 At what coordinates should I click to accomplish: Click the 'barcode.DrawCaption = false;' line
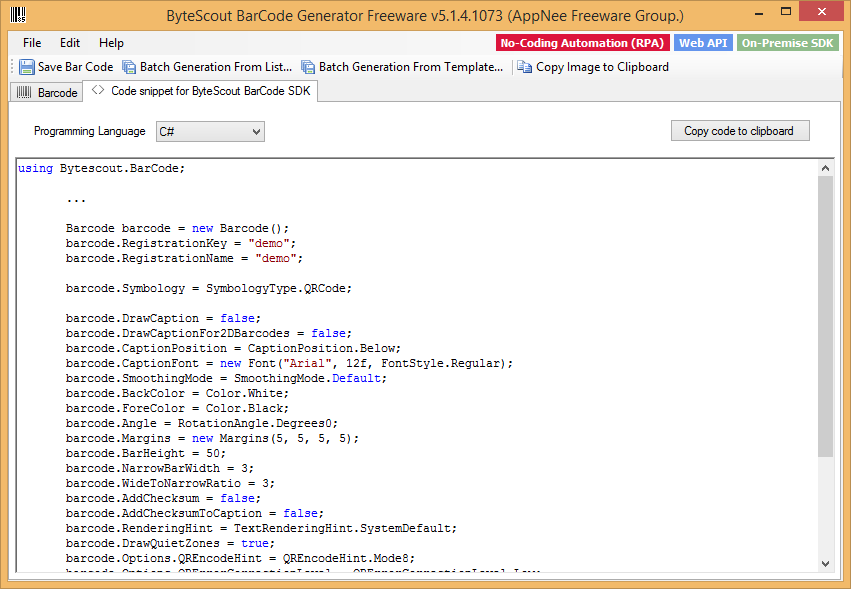(x=163, y=318)
